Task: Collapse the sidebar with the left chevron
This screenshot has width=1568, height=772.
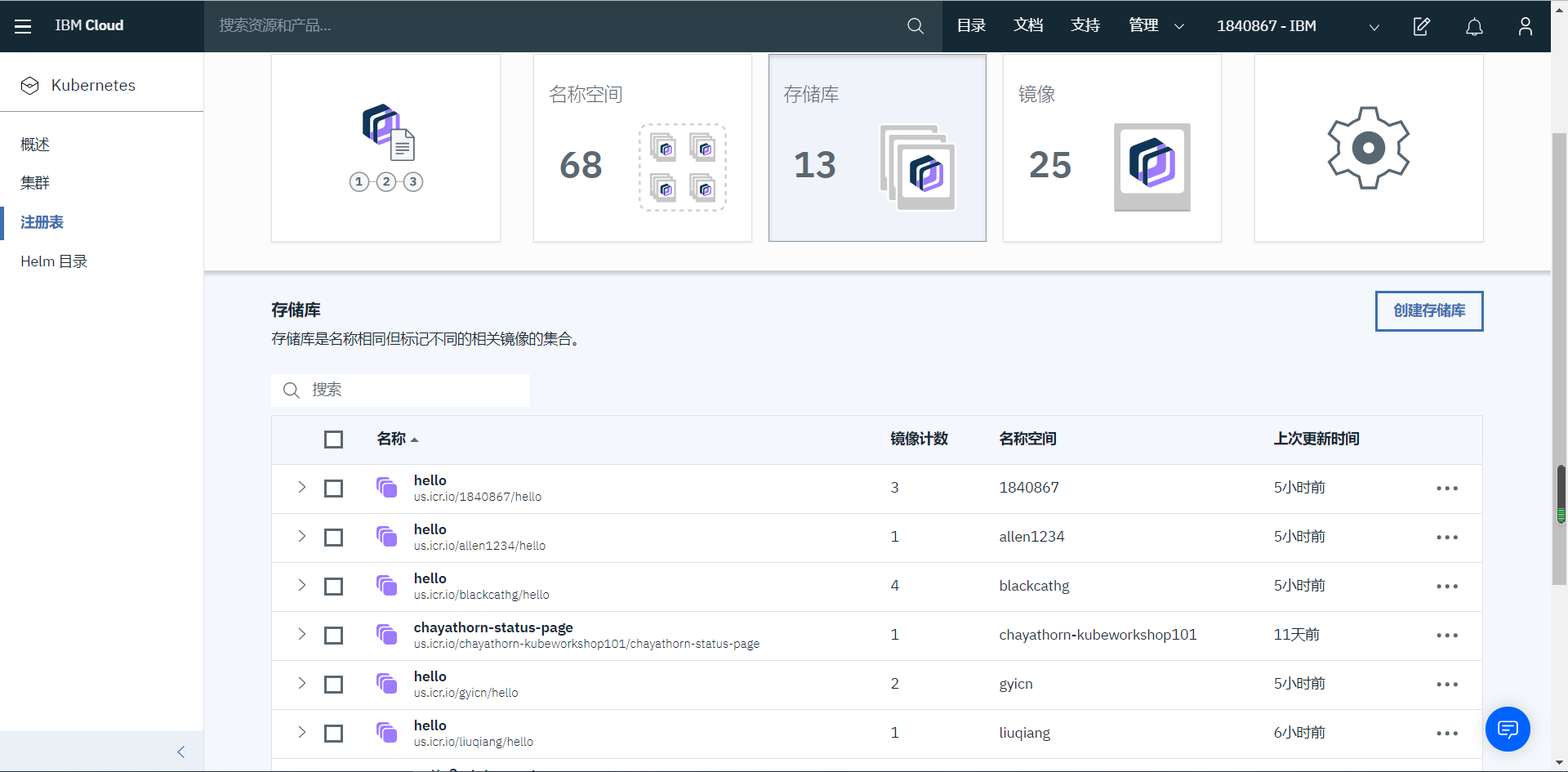Action: pyautogui.click(x=181, y=752)
